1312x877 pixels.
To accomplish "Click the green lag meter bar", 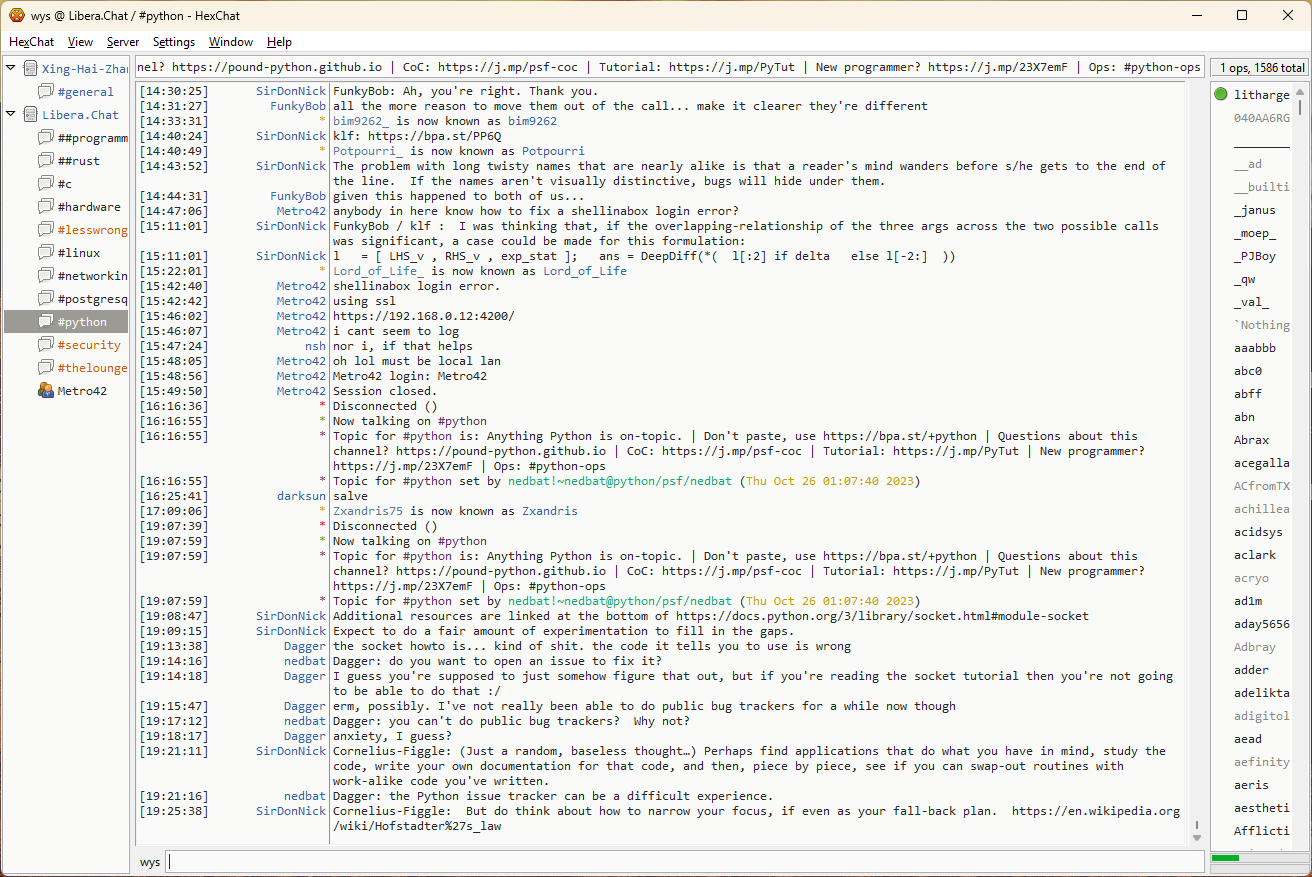I will (1225, 858).
